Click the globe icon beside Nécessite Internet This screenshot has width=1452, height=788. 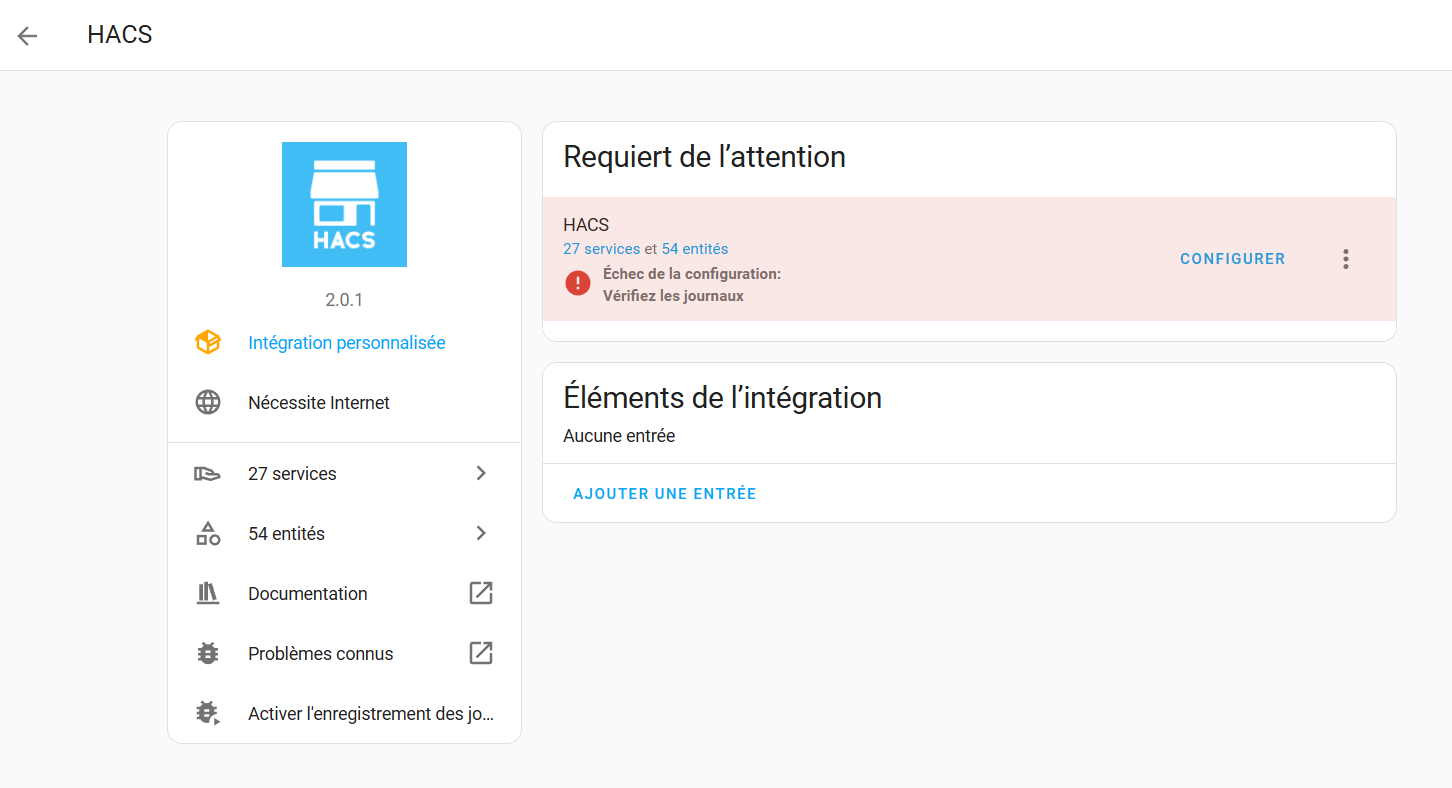point(207,403)
